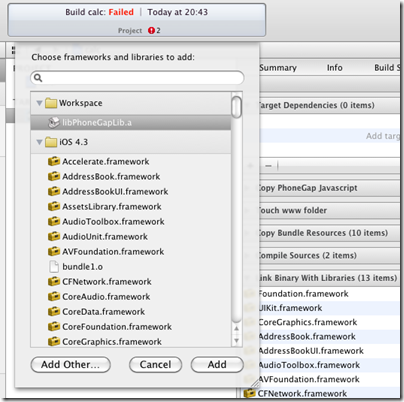Click the Build calc: Failed status text
Screen dimensions: 404x402
(x=99, y=12)
